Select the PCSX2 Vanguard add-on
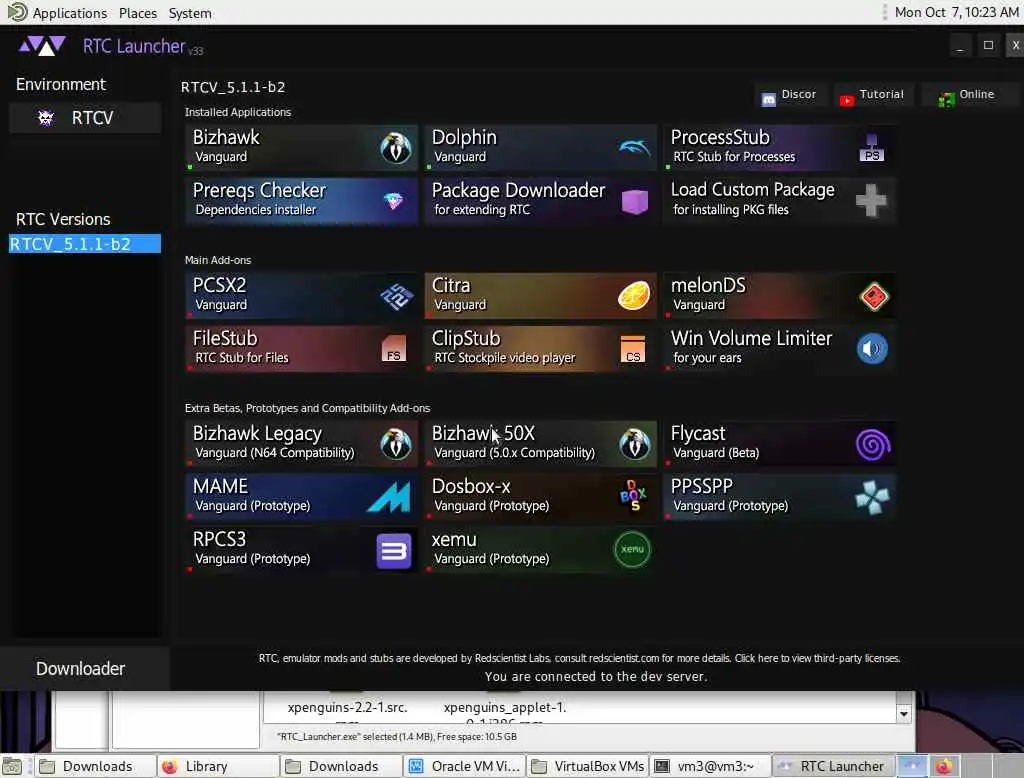 (301, 296)
